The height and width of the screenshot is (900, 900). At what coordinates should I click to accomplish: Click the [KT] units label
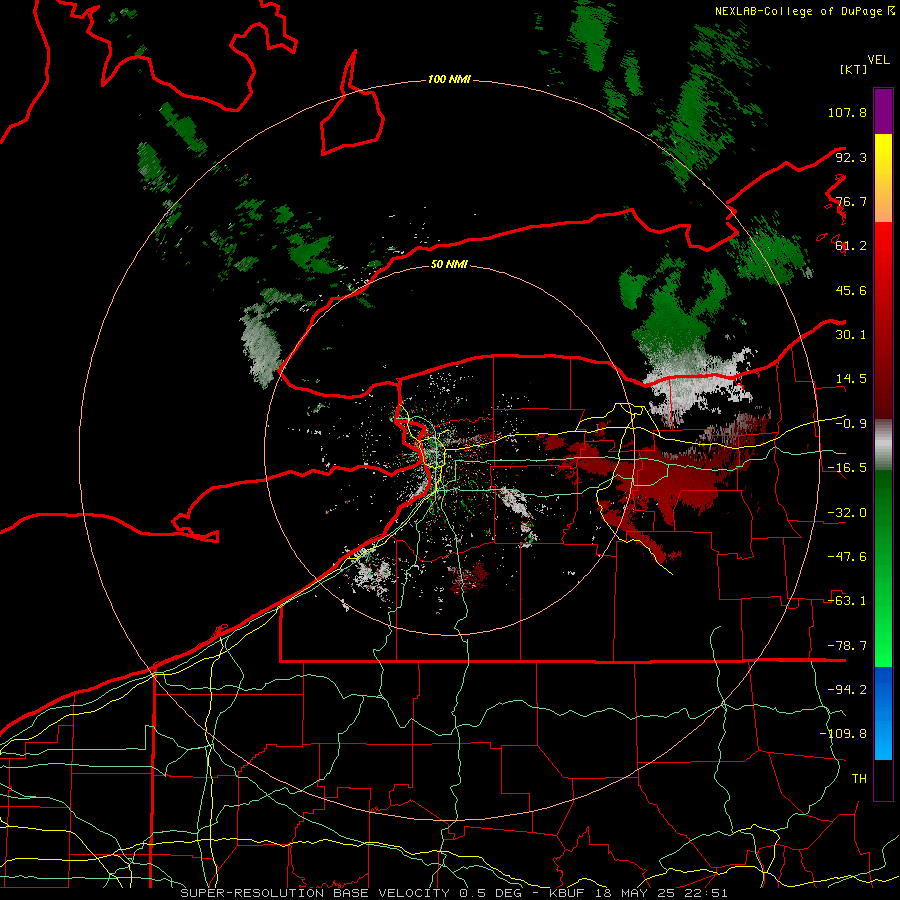point(853,69)
